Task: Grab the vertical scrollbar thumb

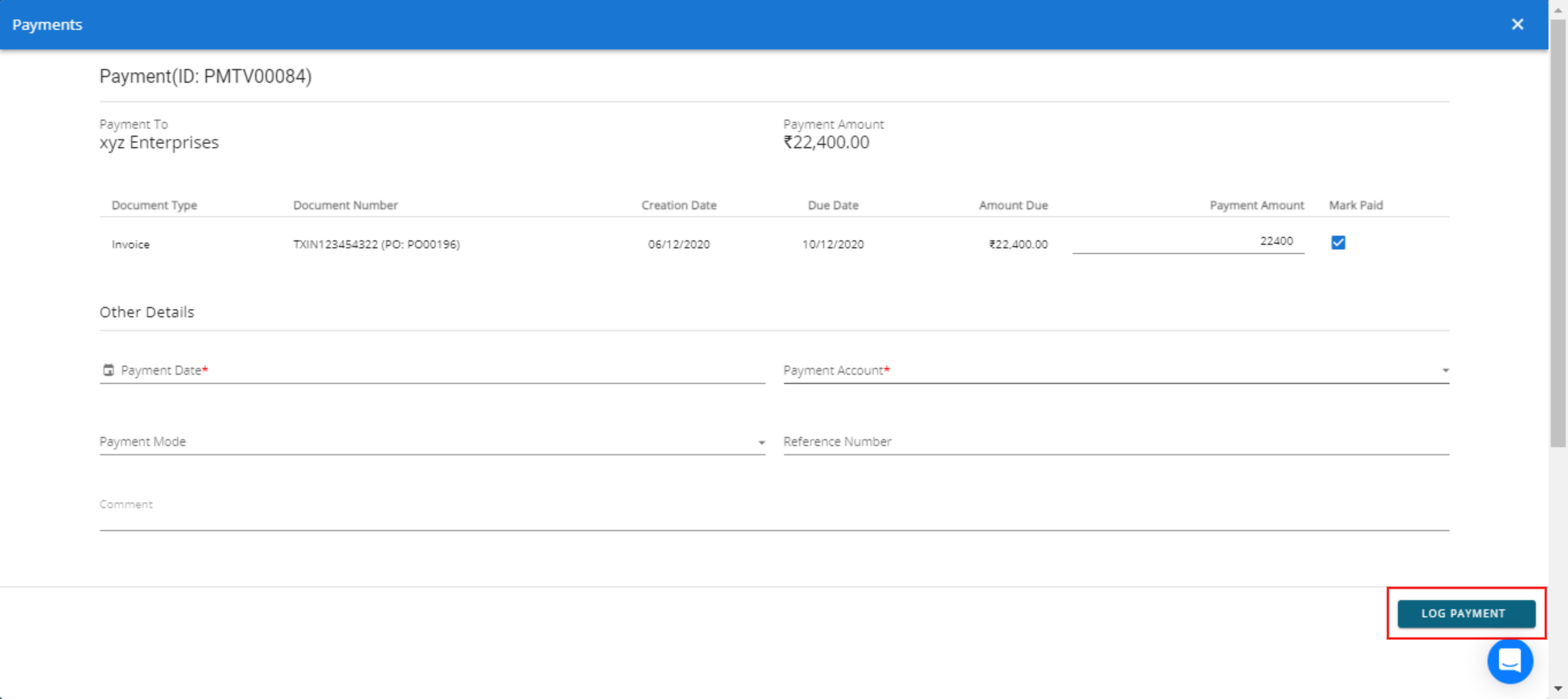Action: (1558, 230)
